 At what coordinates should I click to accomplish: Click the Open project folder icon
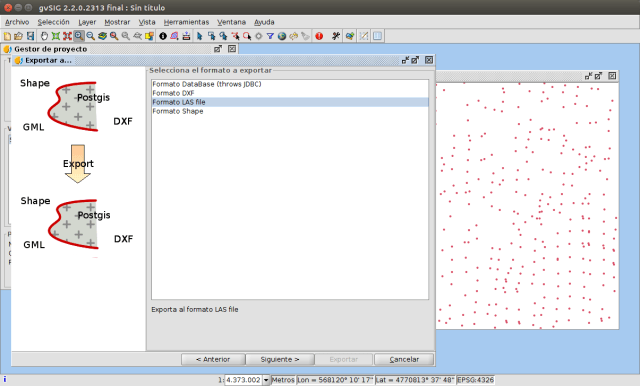click(x=18, y=36)
